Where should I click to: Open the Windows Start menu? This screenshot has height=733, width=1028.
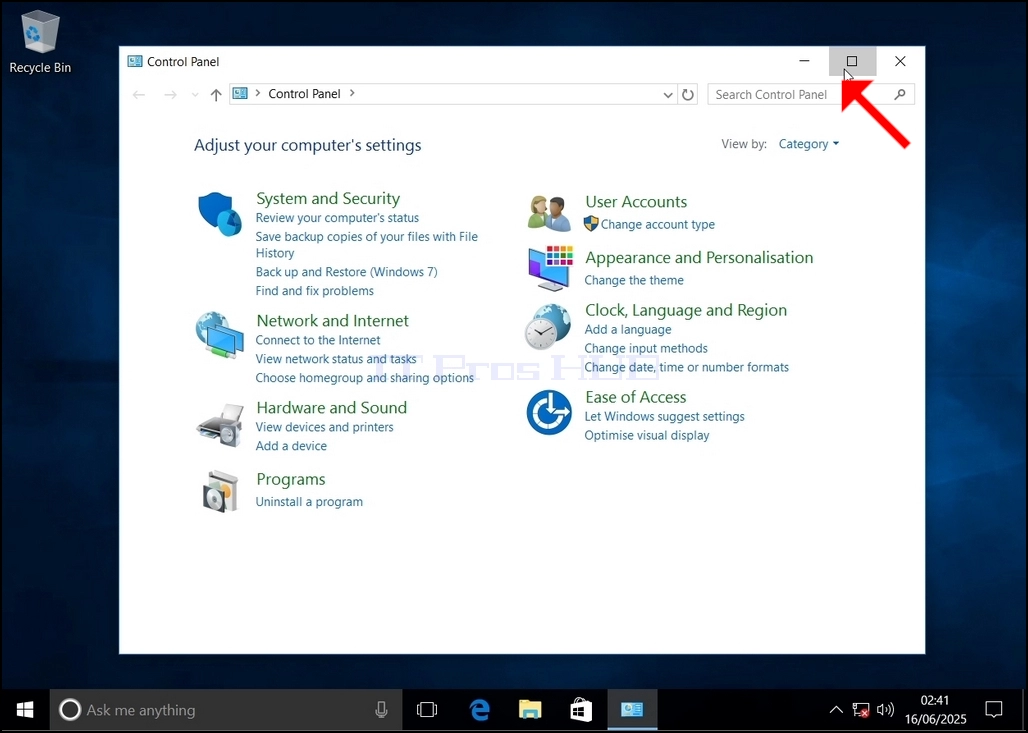point(25,709)
